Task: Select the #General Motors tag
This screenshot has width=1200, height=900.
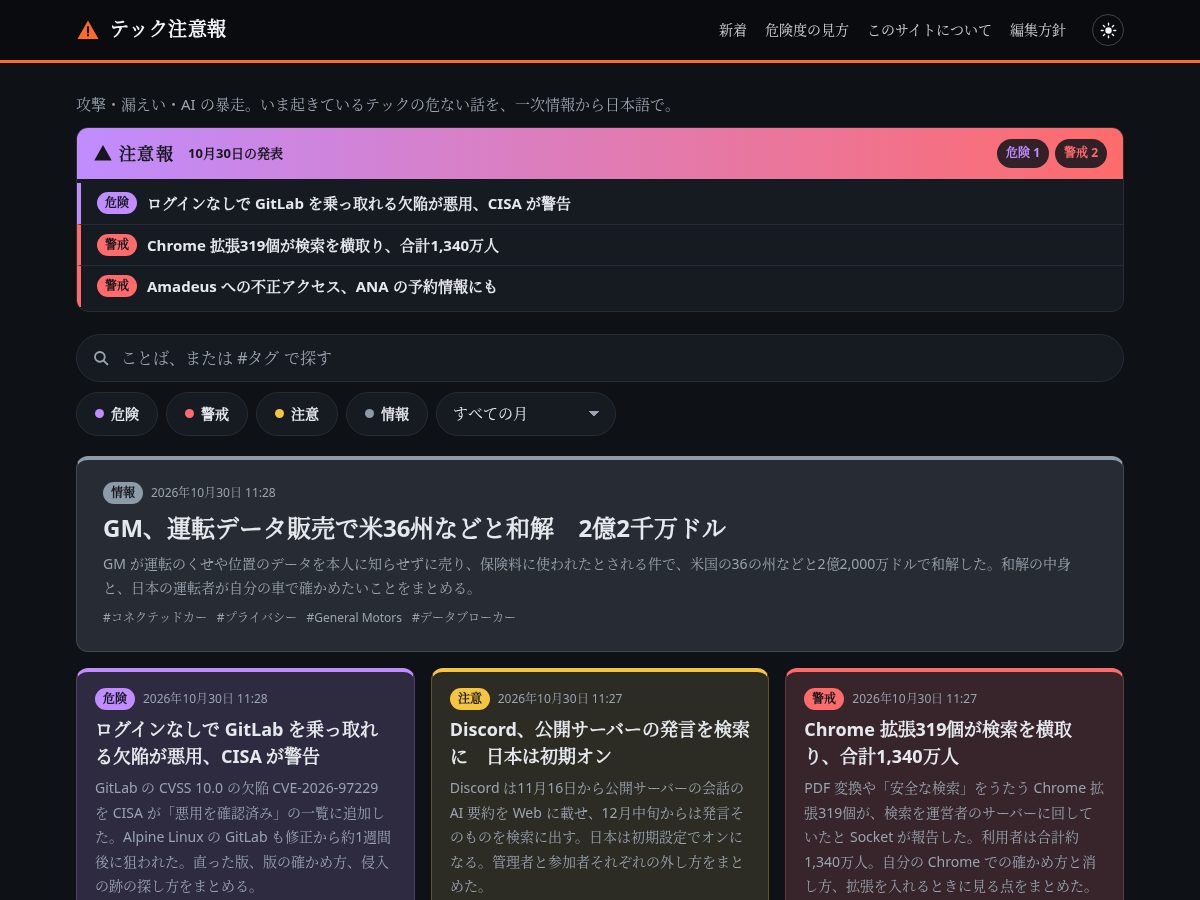Action: 354,617
